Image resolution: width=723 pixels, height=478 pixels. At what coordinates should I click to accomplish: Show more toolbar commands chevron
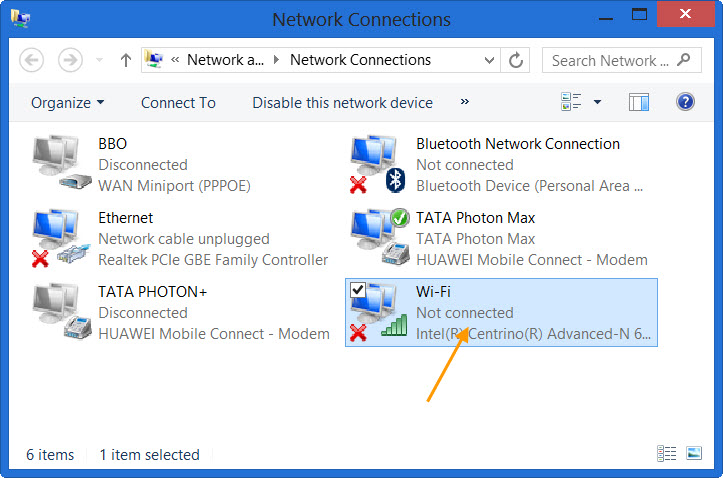click(x=465, y=102)
